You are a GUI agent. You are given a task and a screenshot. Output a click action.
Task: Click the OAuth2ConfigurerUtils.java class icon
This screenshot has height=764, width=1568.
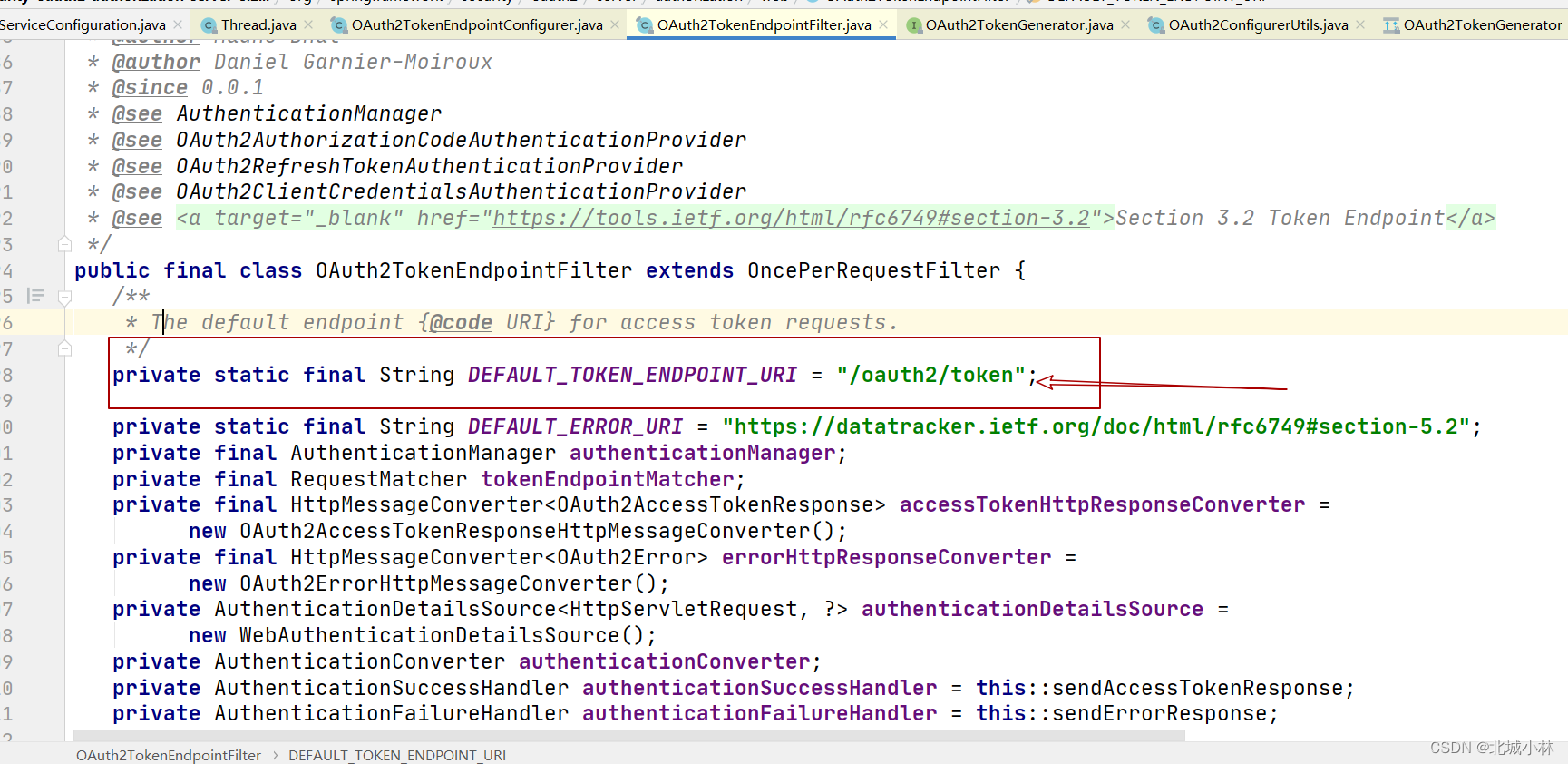click(x=1156, y=25)
